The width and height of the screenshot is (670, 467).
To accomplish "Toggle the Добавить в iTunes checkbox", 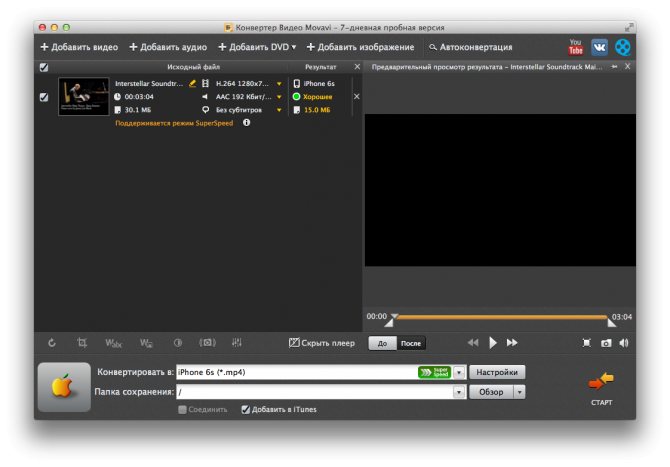I will click(x=246, y=409).
